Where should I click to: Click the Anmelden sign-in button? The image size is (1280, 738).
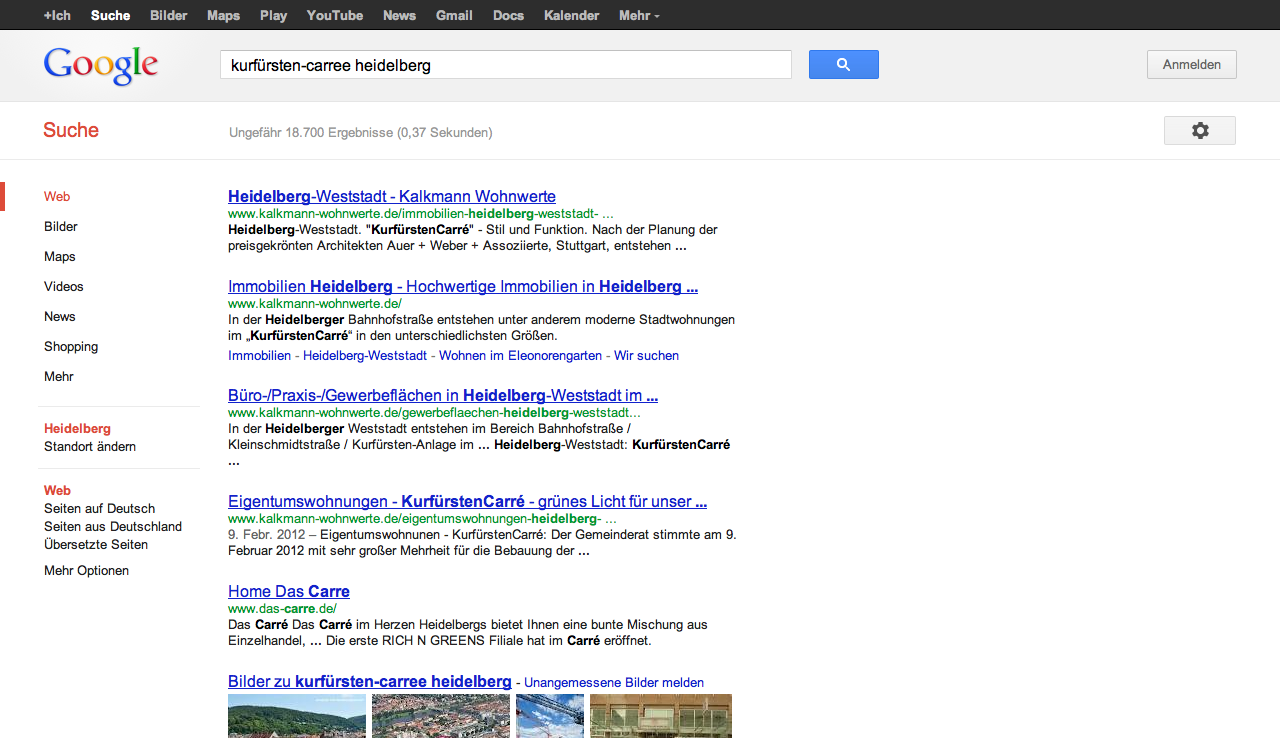[1192, 64]
